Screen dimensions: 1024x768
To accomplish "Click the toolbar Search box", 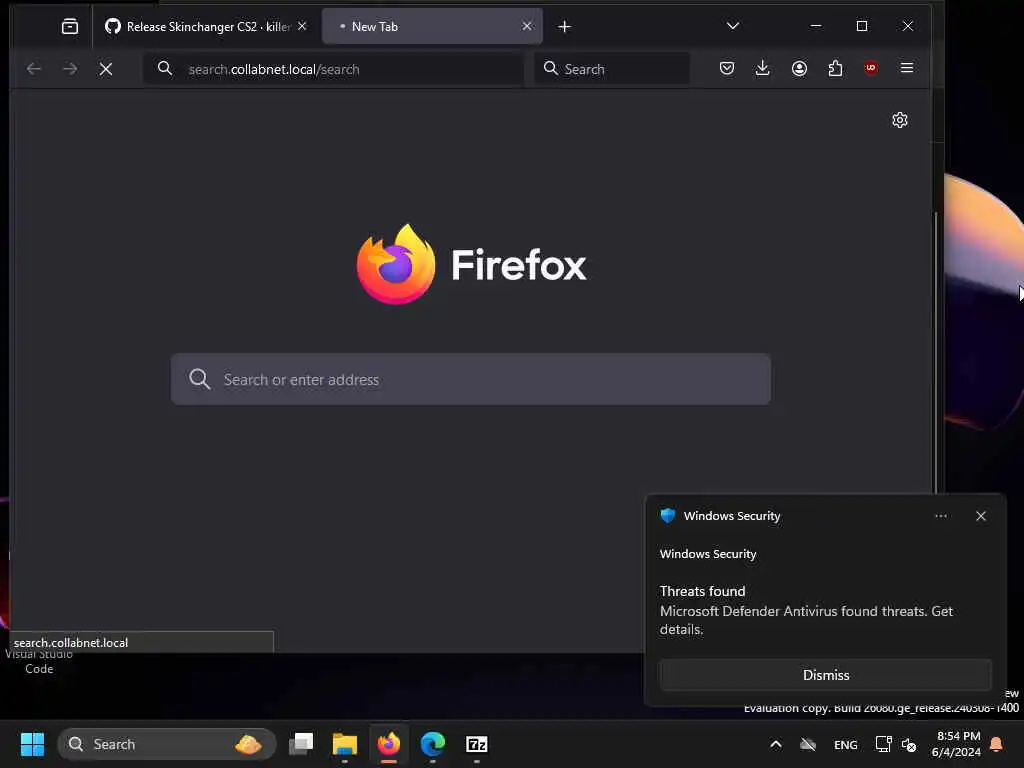I will coord(612,69).
